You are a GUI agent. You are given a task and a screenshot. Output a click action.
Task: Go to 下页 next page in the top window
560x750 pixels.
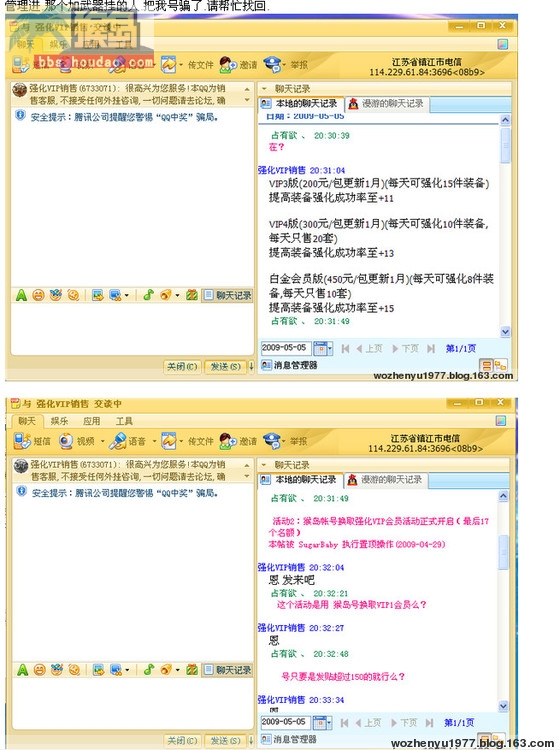pos(406,348)
